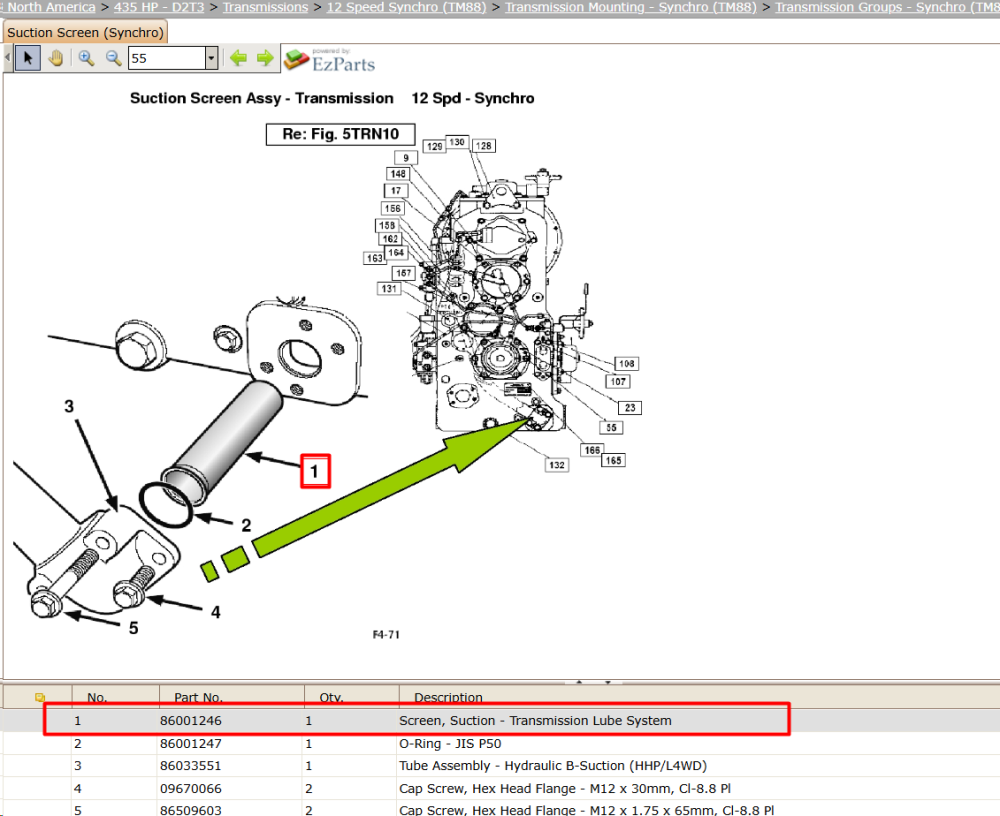Select Cap Screw M12 x 1.75 x 65mm description
Viewport: 1000px width, 816px height.
click(x=587, y=810)
